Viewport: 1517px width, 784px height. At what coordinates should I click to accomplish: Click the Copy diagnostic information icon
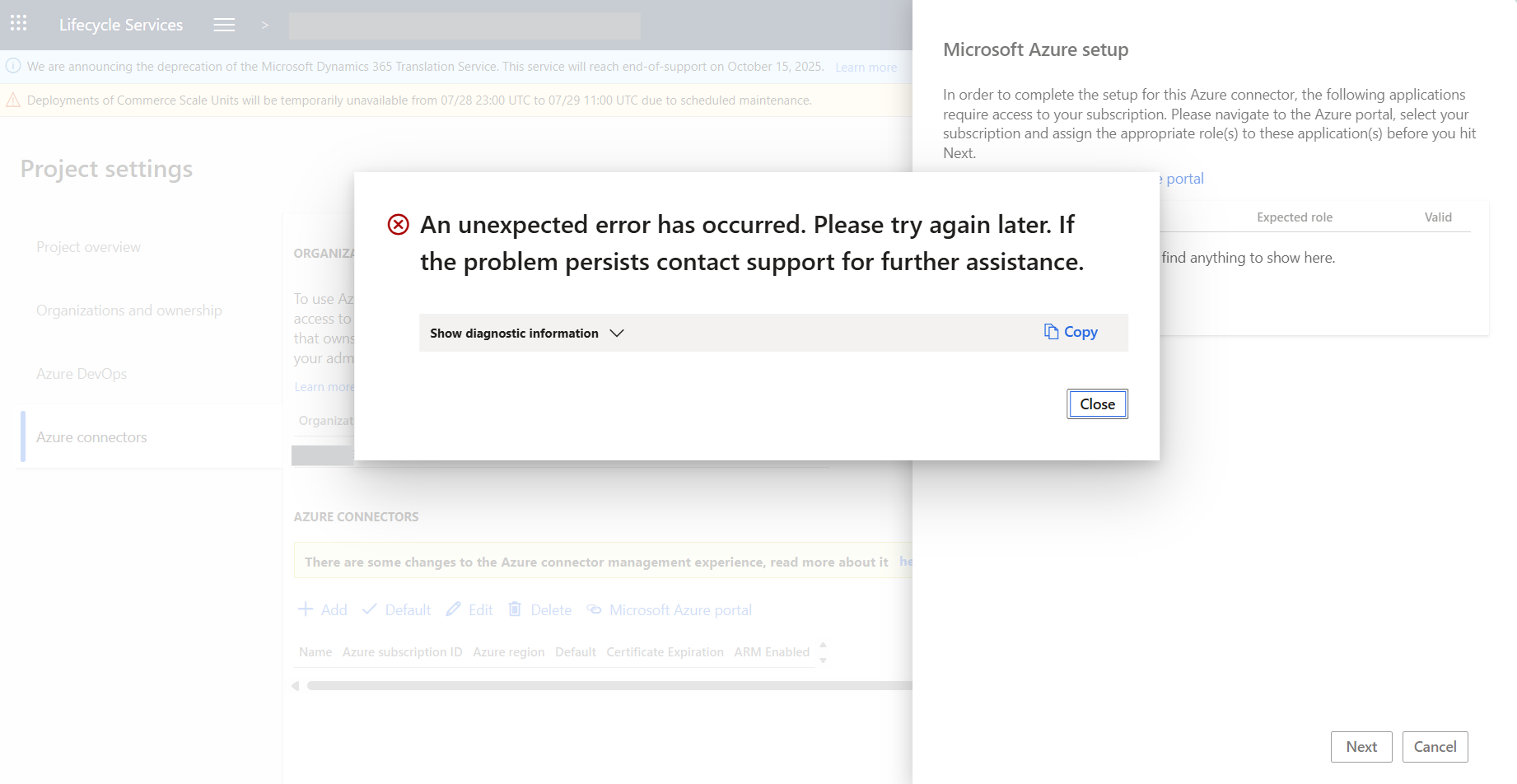1051,331
